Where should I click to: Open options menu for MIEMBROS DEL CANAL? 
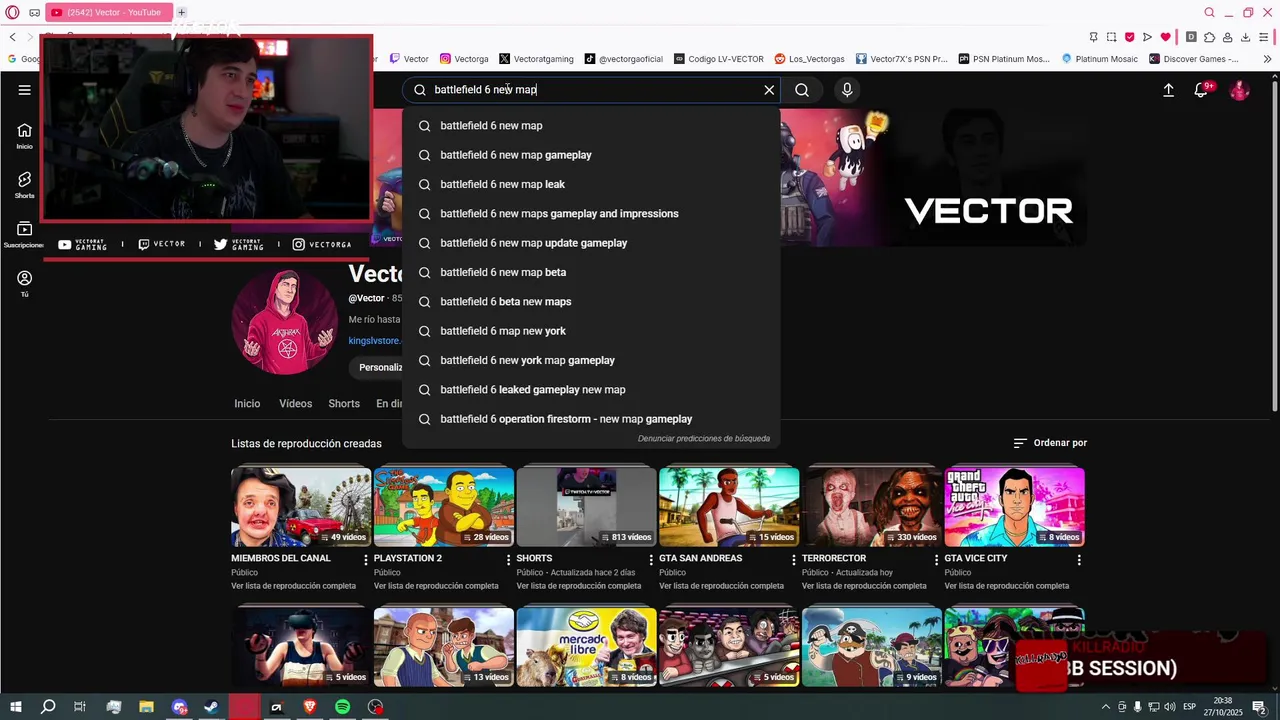click(x=365, y=560)
